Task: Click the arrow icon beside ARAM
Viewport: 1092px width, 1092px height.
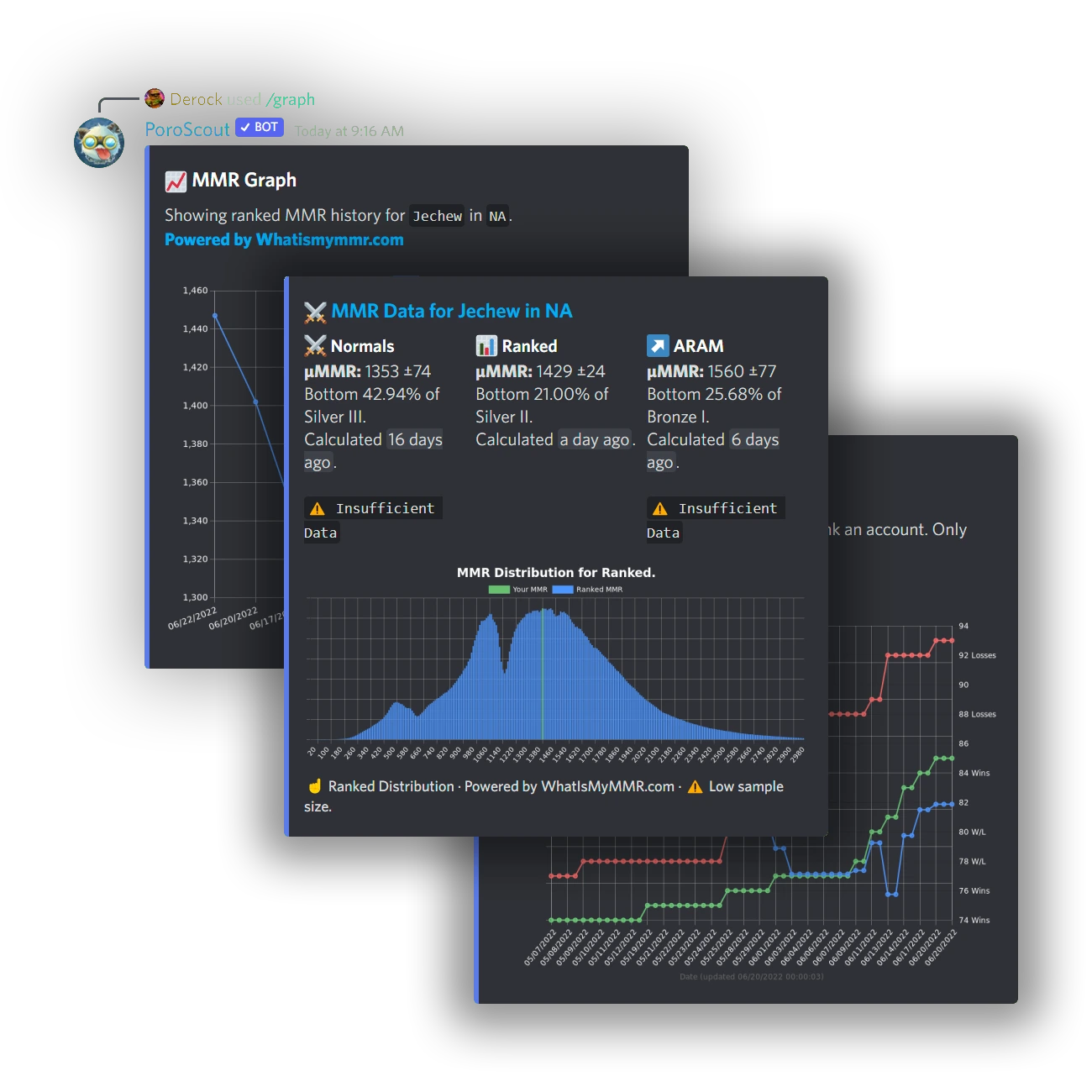Action: (657, 344)
